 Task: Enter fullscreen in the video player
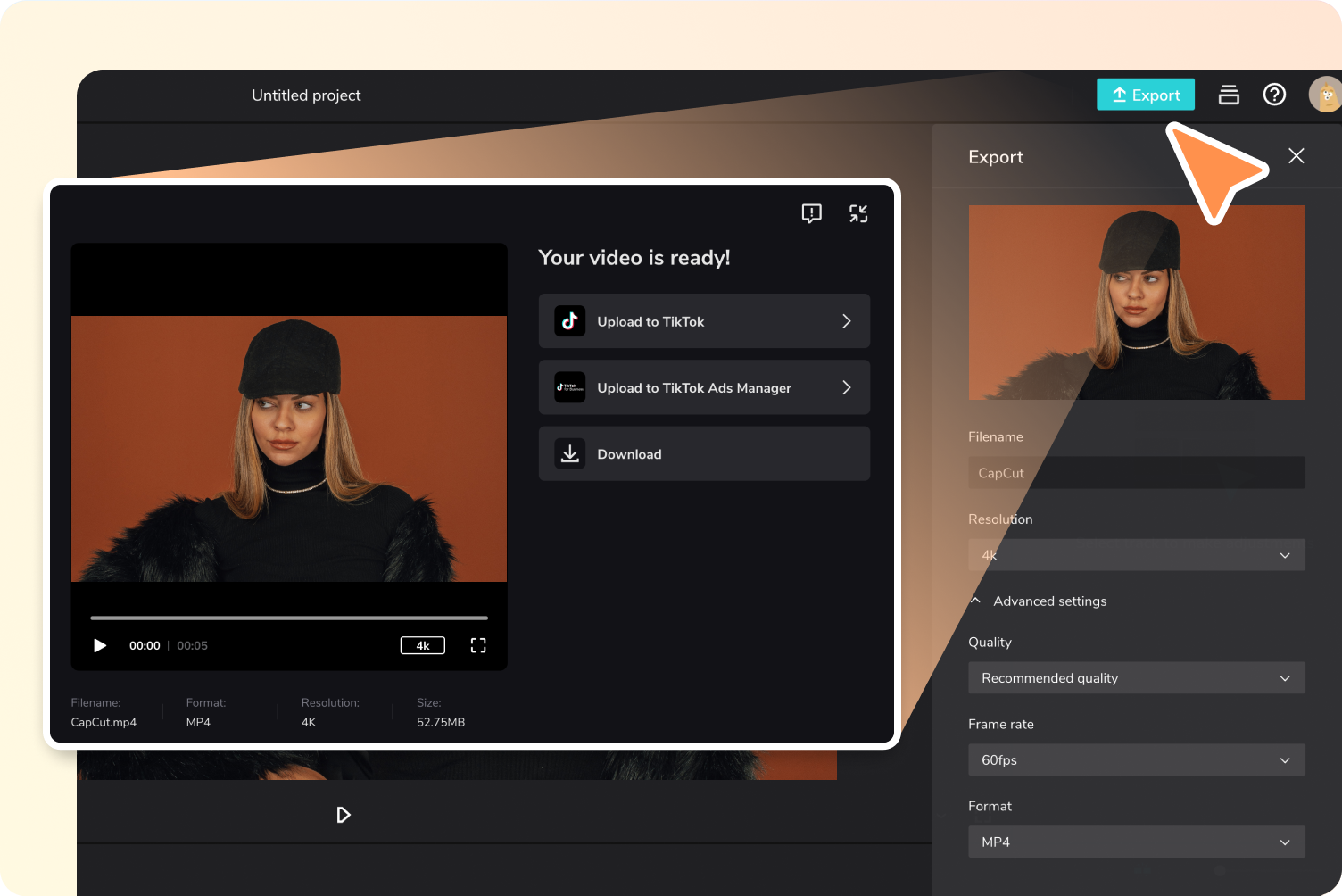tap(478, 645)
